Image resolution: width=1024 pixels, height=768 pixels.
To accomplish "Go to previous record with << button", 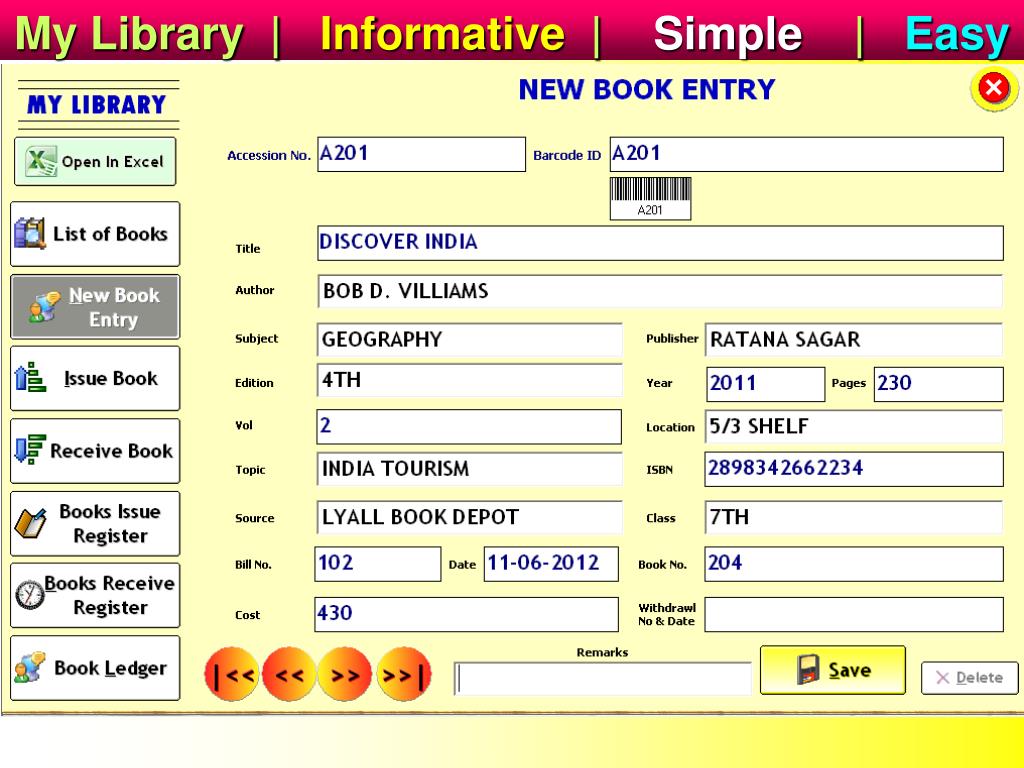I will (289, 674).
